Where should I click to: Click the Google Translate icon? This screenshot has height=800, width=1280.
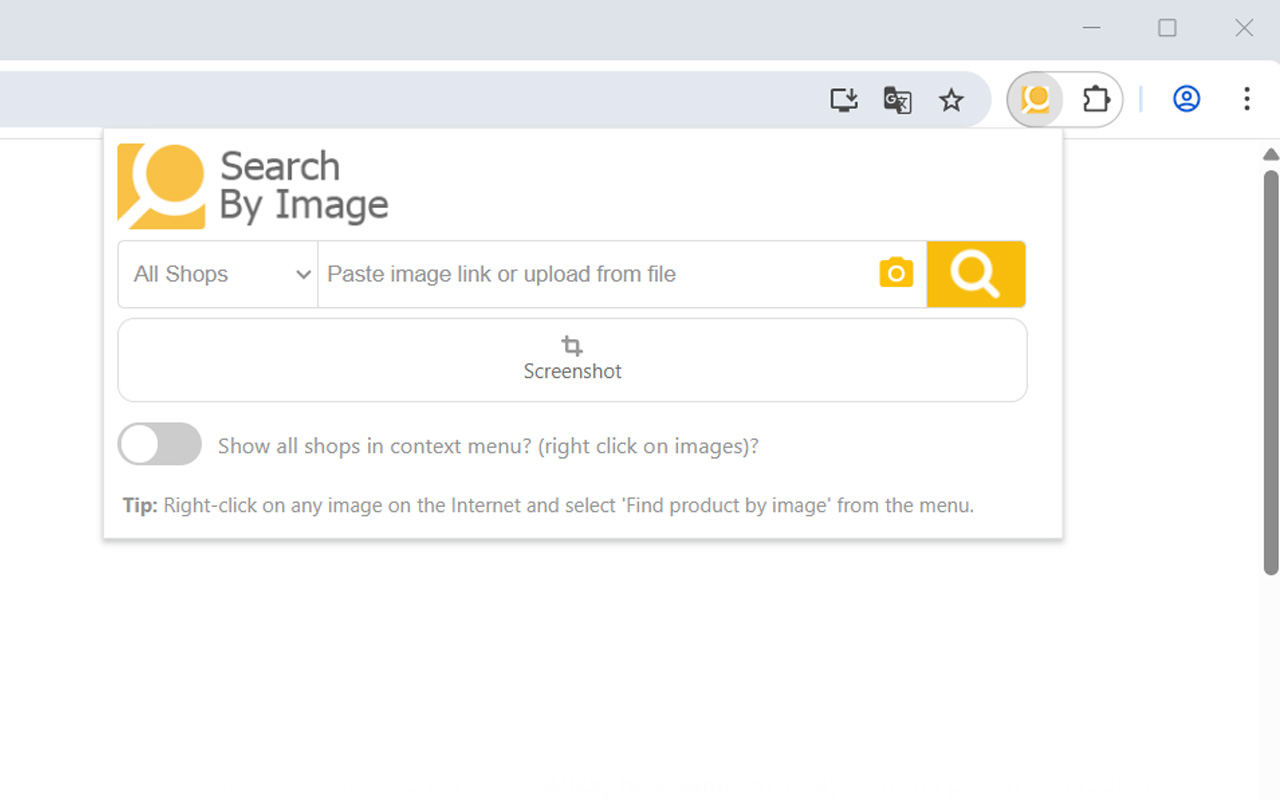897,100
